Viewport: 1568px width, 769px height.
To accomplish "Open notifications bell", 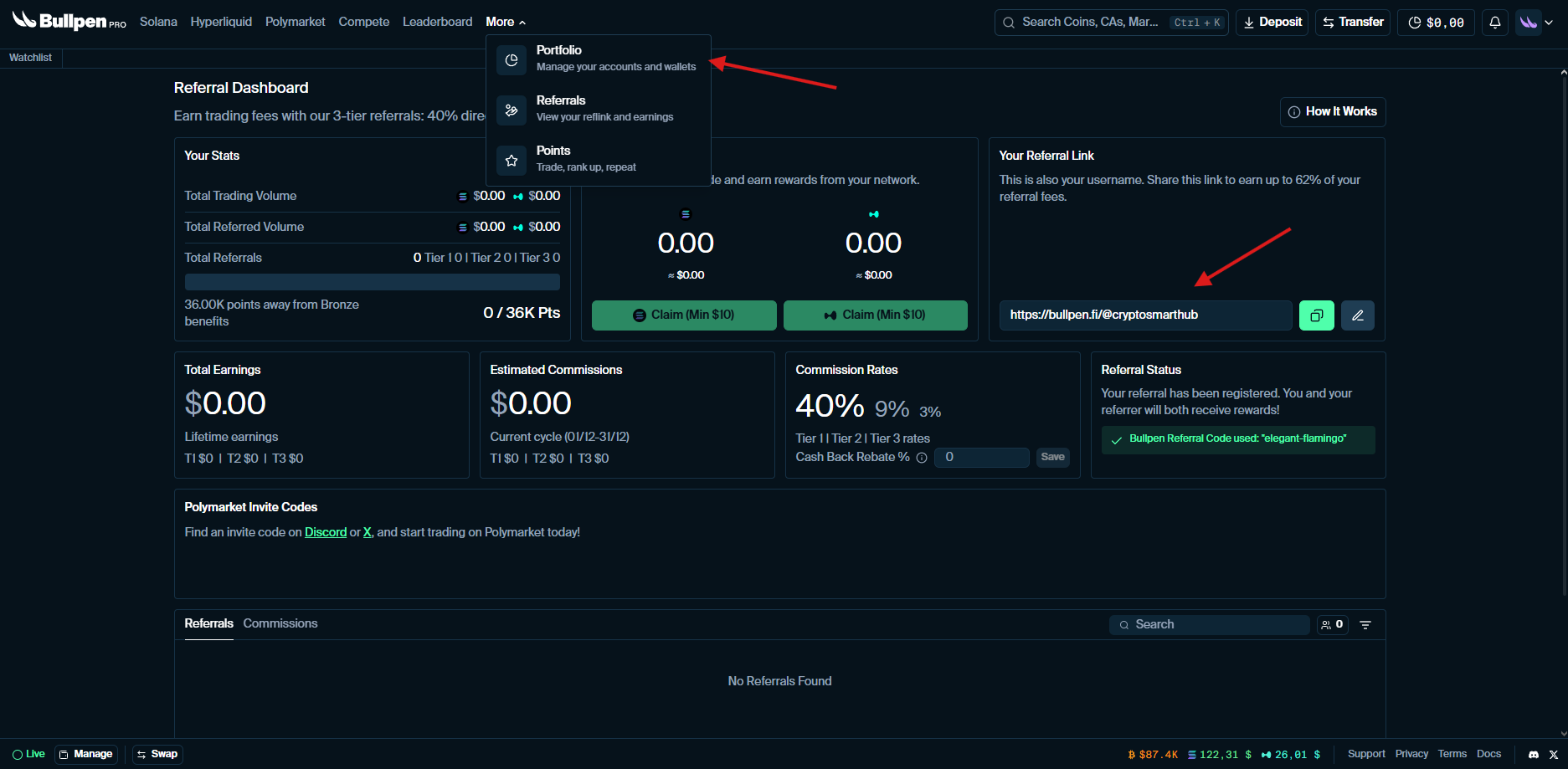I will coord(1494,23).
